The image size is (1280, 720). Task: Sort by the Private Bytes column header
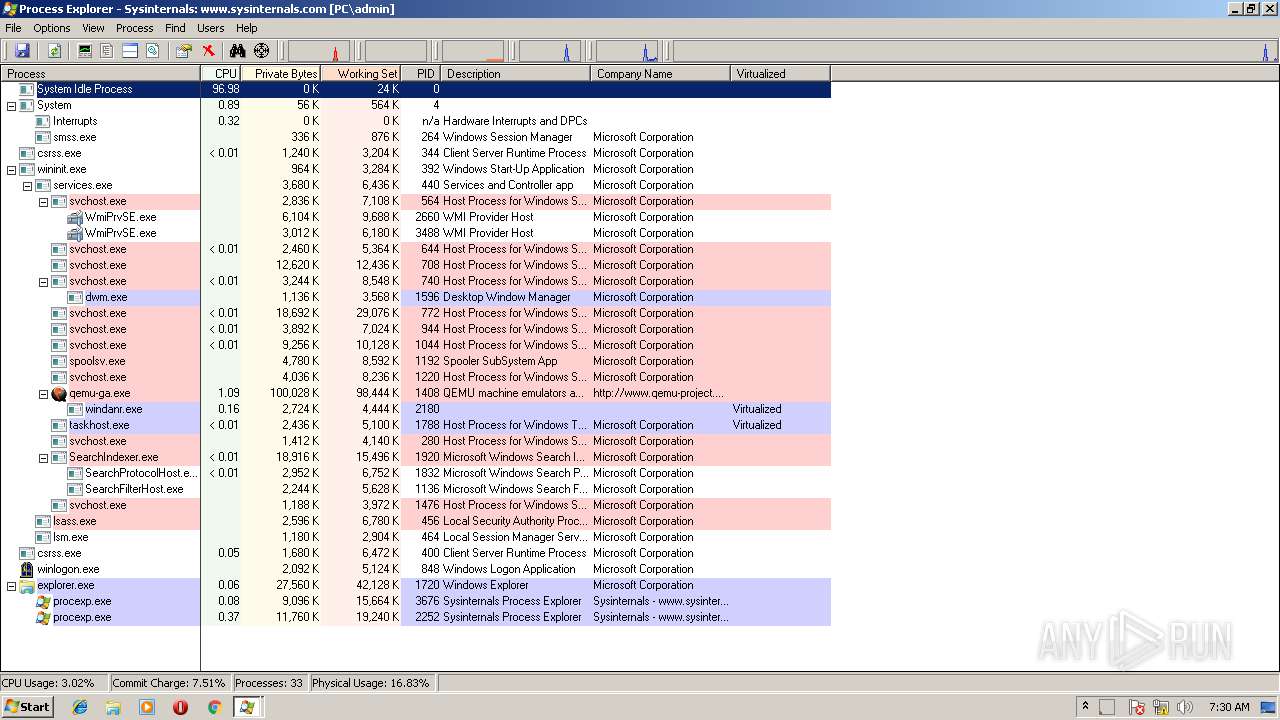click(281, 73)
